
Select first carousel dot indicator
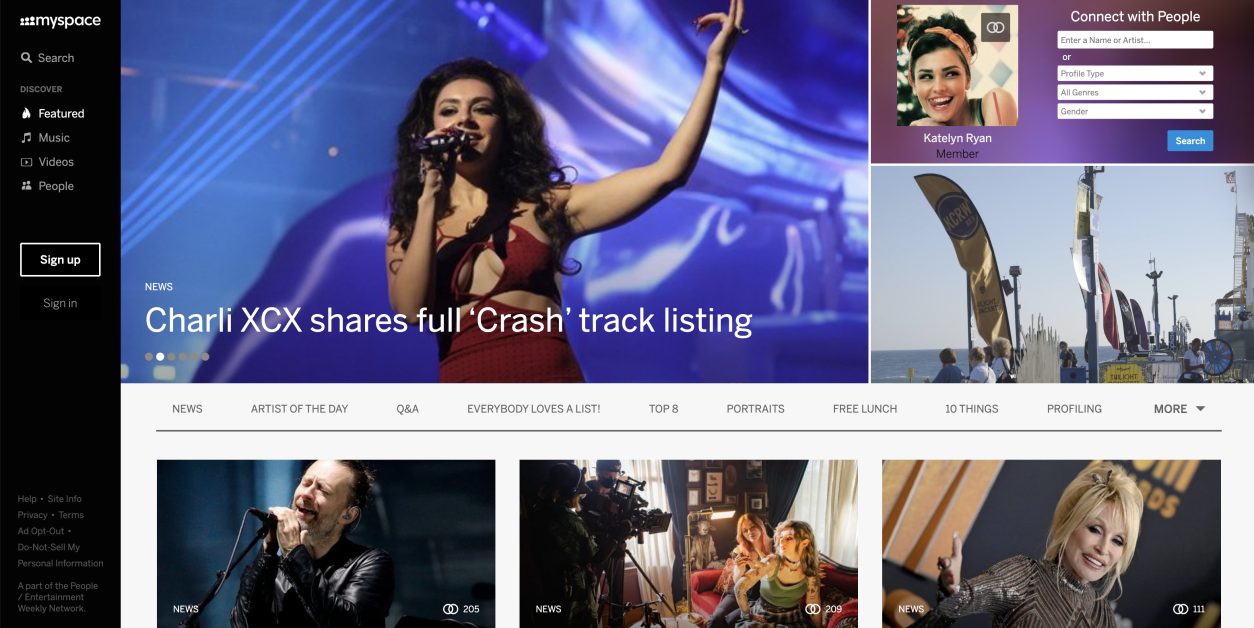click(149, 356)
